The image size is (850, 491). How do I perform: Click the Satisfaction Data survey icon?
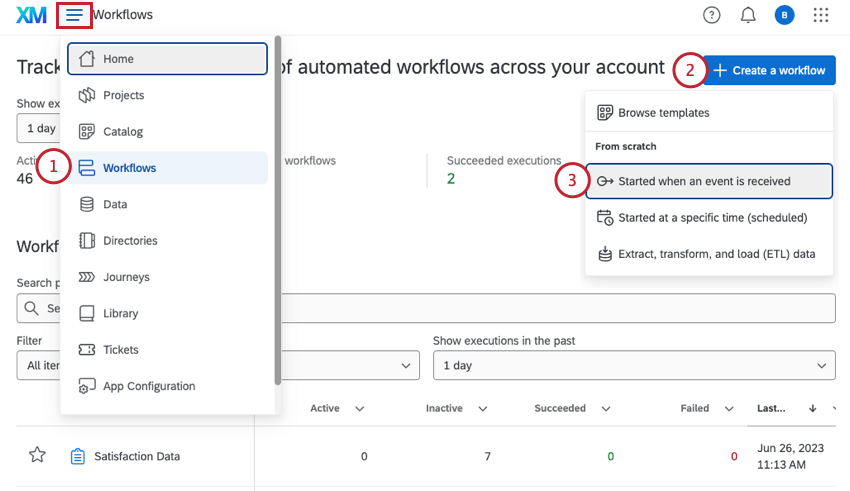(78, 456)
